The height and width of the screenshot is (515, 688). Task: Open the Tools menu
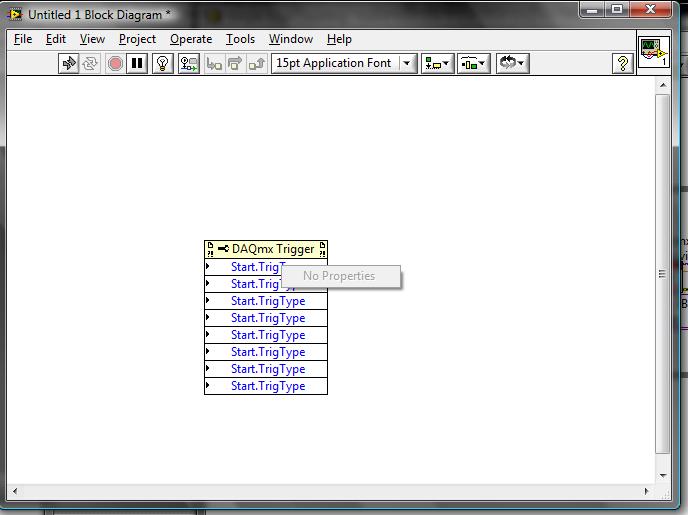[x=240, y=39]
